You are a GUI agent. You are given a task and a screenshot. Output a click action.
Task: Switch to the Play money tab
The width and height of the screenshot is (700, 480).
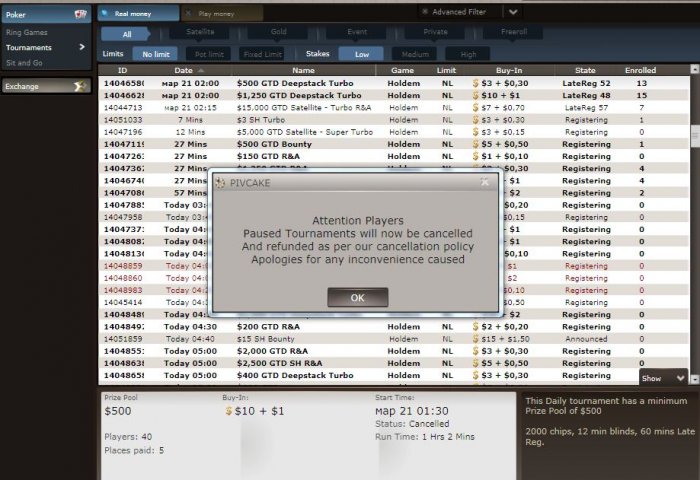point(222,13)
